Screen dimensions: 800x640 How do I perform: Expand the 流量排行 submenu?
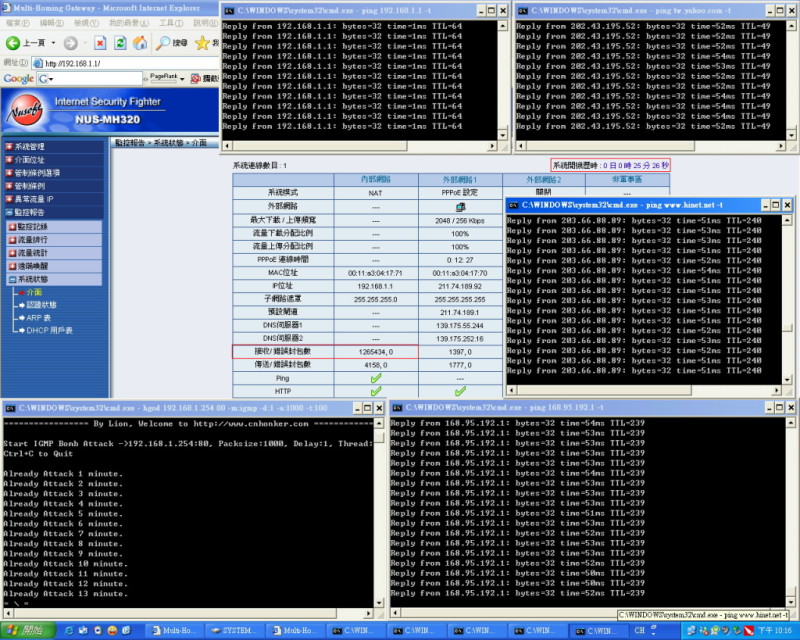(12, 240)
